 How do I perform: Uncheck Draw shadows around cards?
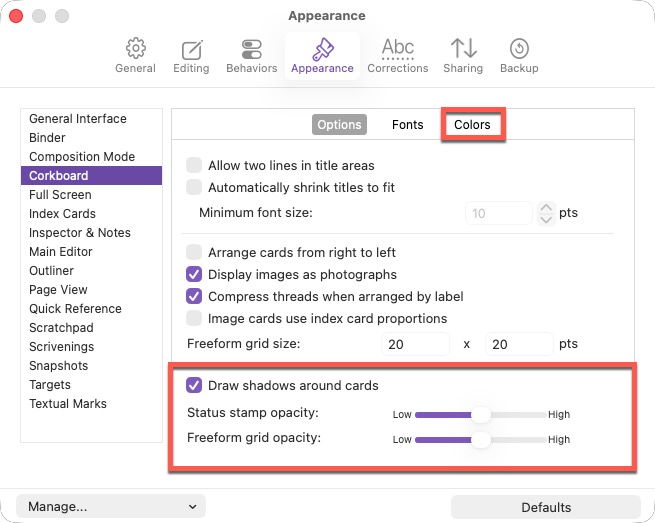pyautogui.click(x=194, y=385)
